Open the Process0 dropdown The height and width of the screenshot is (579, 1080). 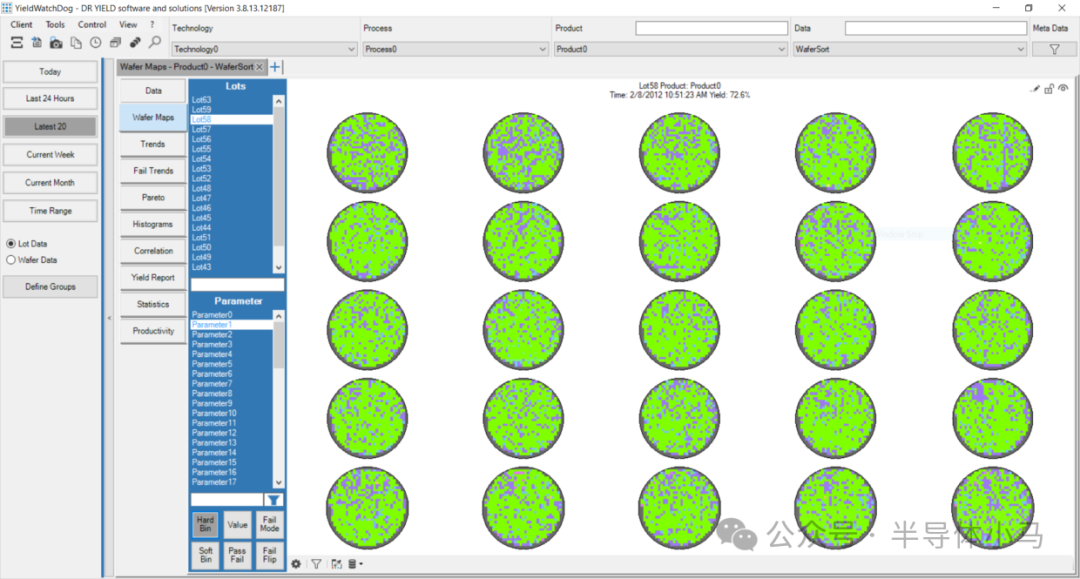[x=455, y=49]
